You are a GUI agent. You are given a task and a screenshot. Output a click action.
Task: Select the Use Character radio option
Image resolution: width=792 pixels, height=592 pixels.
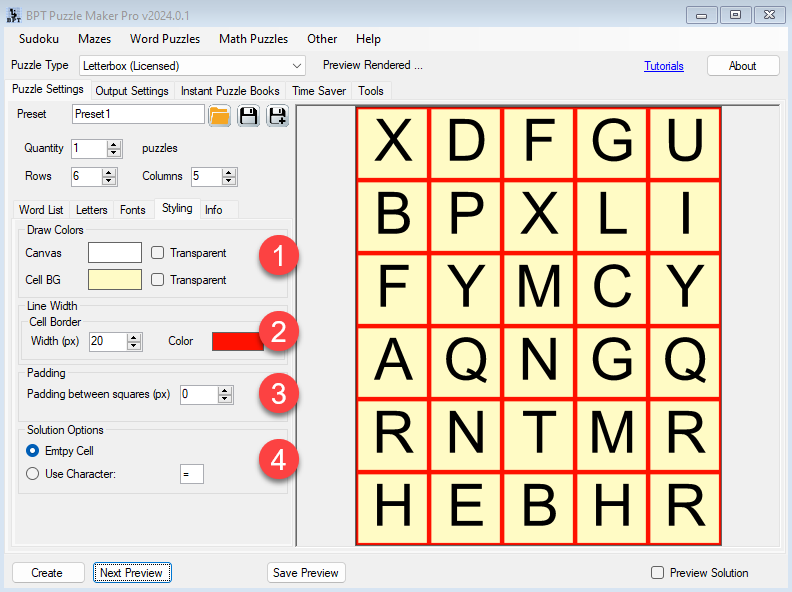pyautogui.click(x=34, y=474)
